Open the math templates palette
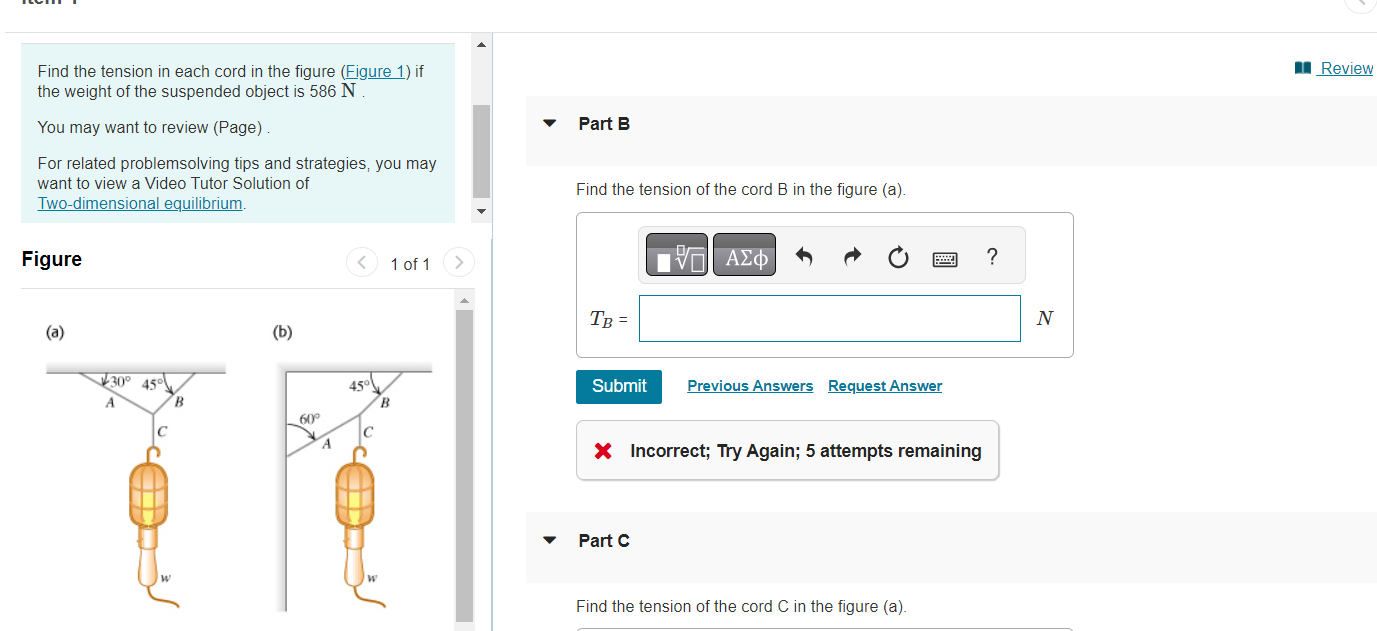The height and width of the screenshot is (631, 1377). [675, 255]
